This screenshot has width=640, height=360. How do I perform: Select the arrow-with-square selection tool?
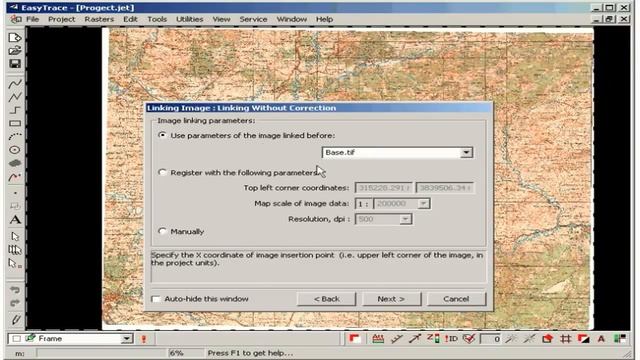pyautogui.click(x=15, y=264)
